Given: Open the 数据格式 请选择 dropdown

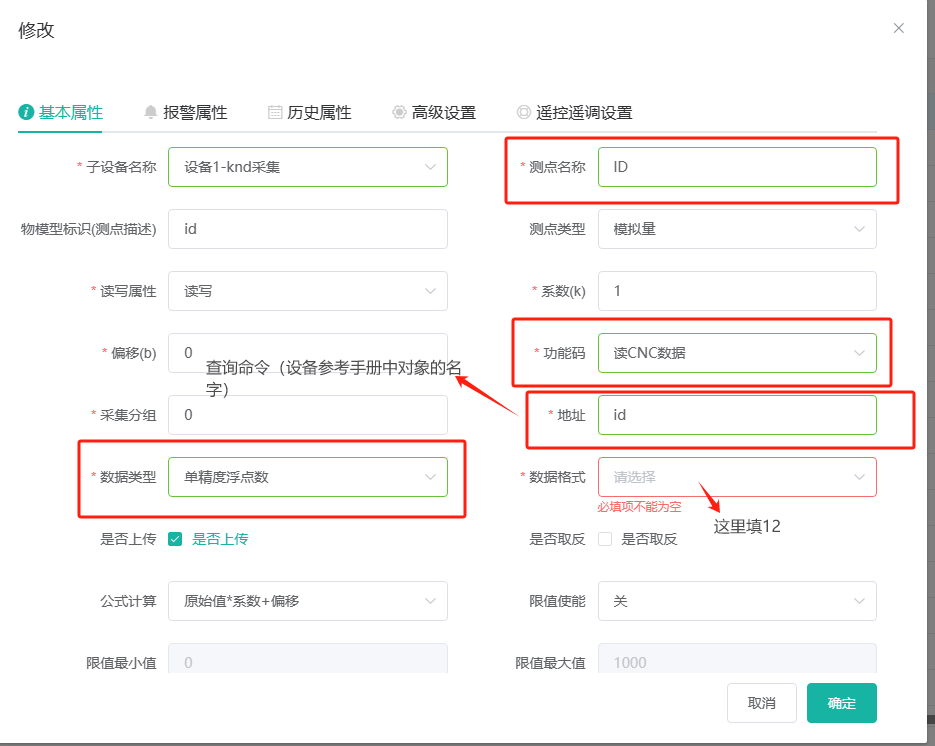Looking at the screenshot, I should click(737, 477).
